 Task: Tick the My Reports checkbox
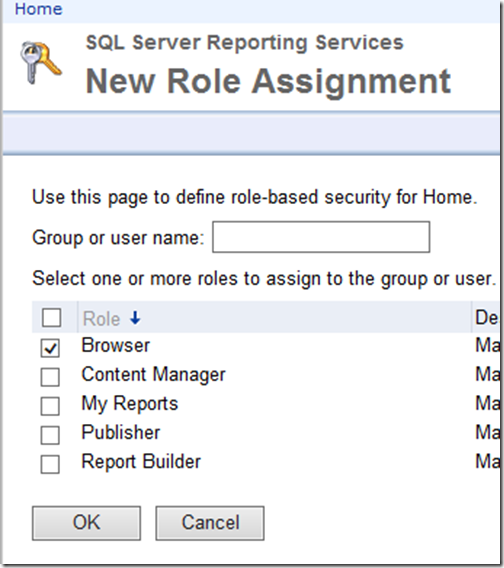pos(50,406)
